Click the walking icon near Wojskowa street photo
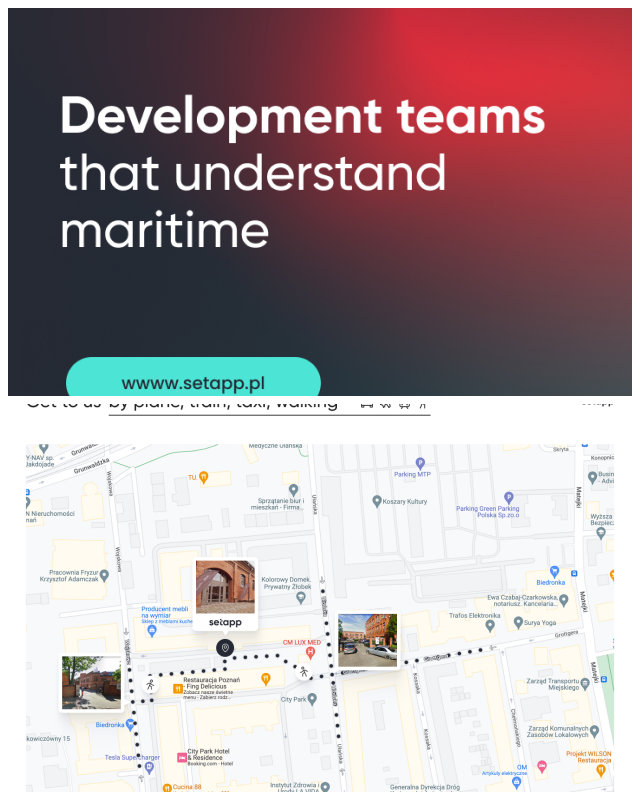The height and width of the screenshot is (800, 640). tap(150, 684)
